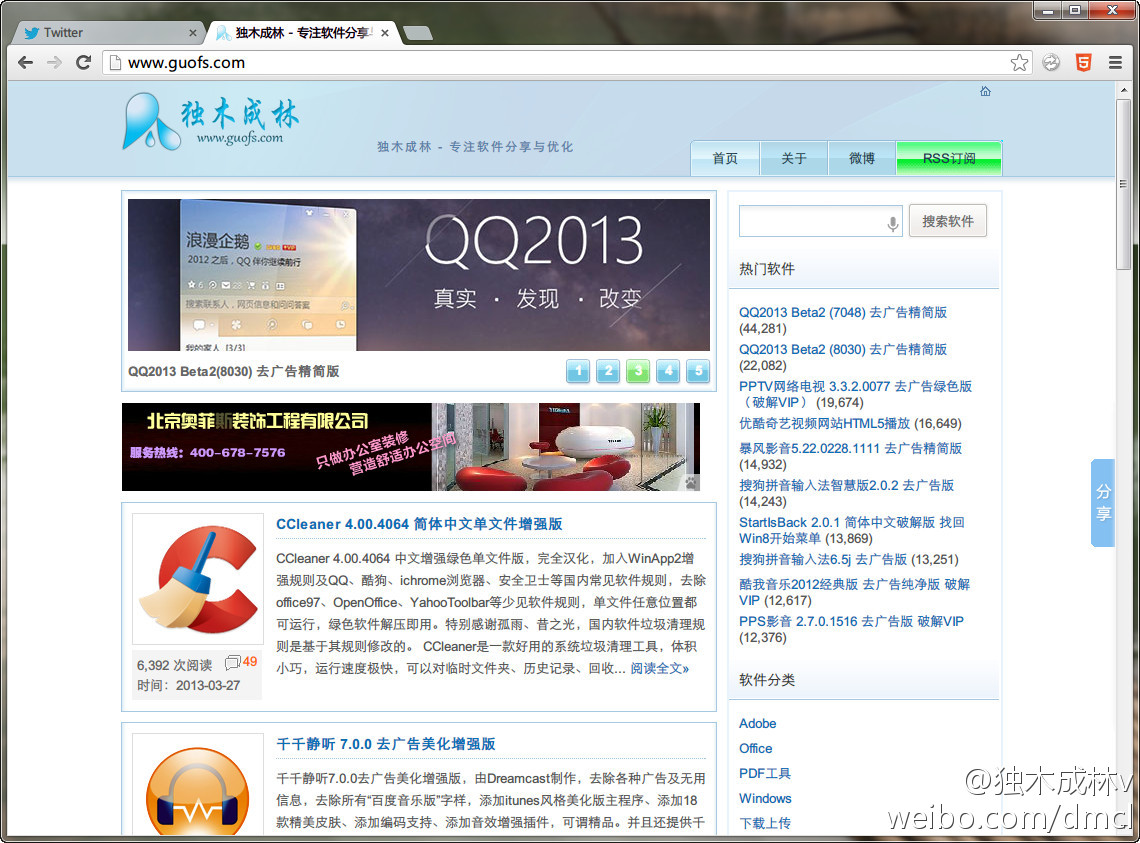Viewport: 1140px width, 843px height.
Task: Open the 千千静听 7.0.0 article title
Action: point(385,744)
